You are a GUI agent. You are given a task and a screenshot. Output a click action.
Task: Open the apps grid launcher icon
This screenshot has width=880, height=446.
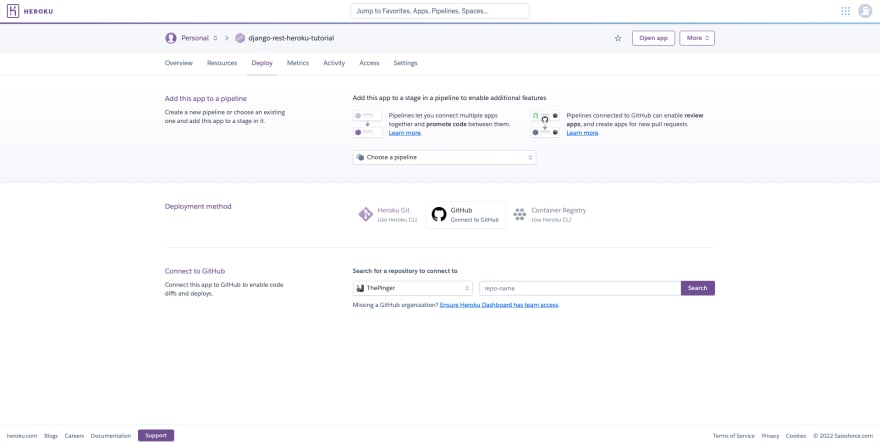[x=845, y=11]
